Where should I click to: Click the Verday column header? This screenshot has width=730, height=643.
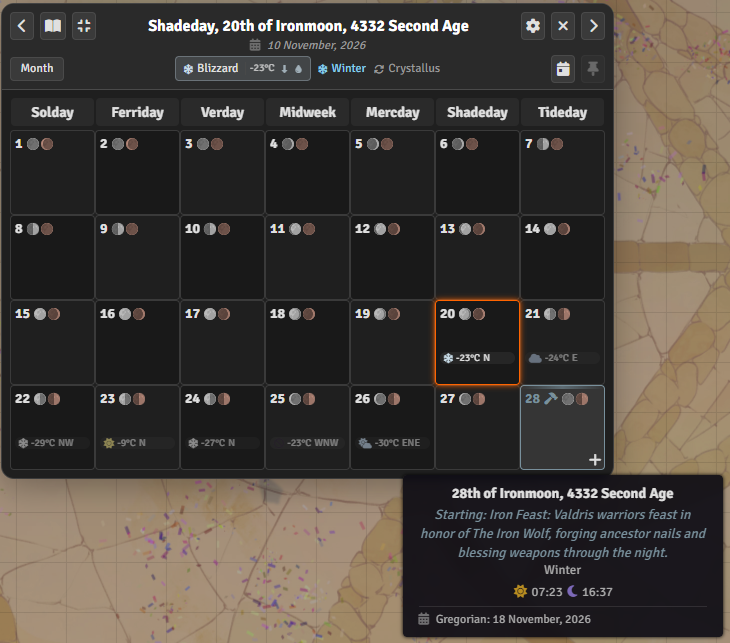pos(222,112)
